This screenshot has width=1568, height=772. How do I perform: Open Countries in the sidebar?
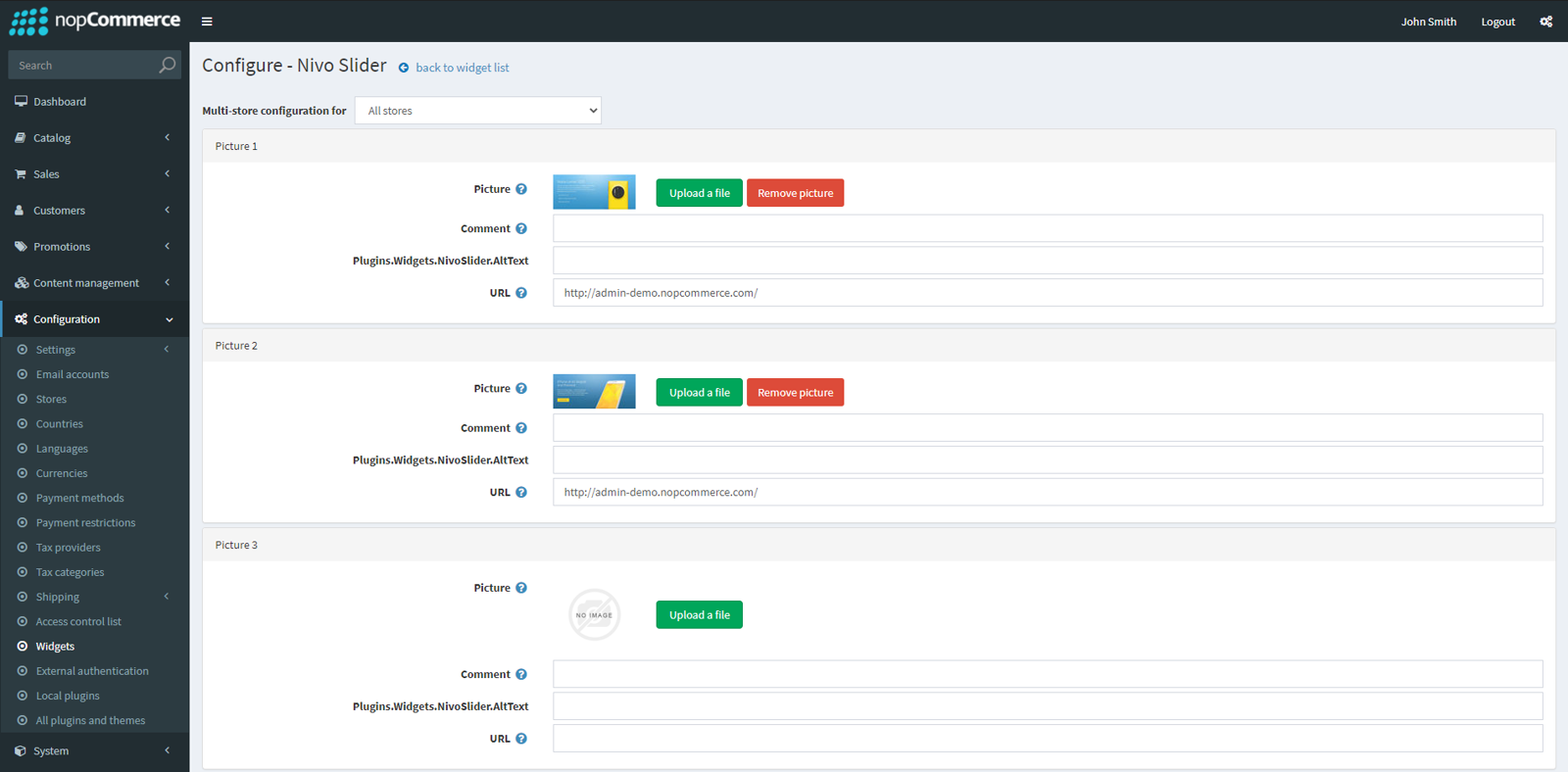click(x=60, y=424)
